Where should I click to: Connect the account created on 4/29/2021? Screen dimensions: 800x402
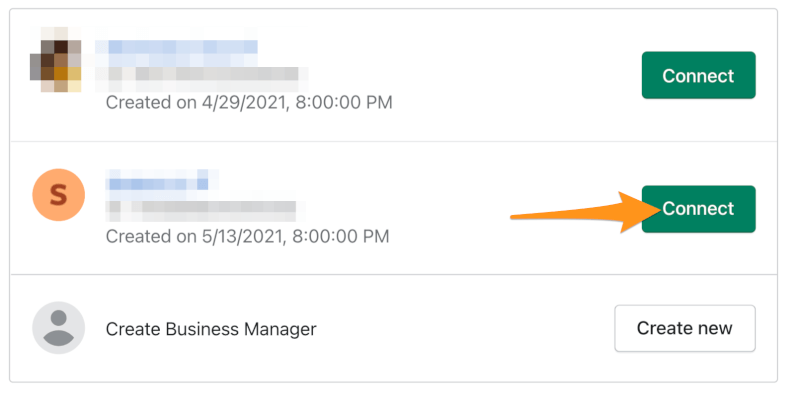coord(698,75)
